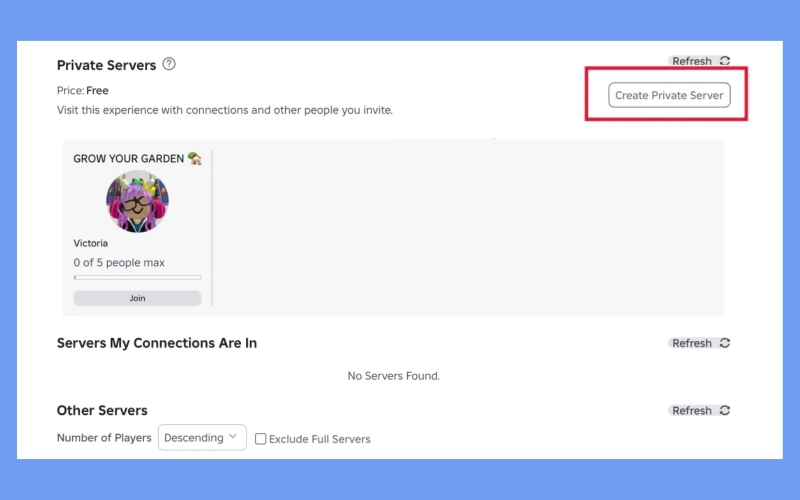Click the Private Servers section heading
The image size is (800, 500).
coord(106,65)
